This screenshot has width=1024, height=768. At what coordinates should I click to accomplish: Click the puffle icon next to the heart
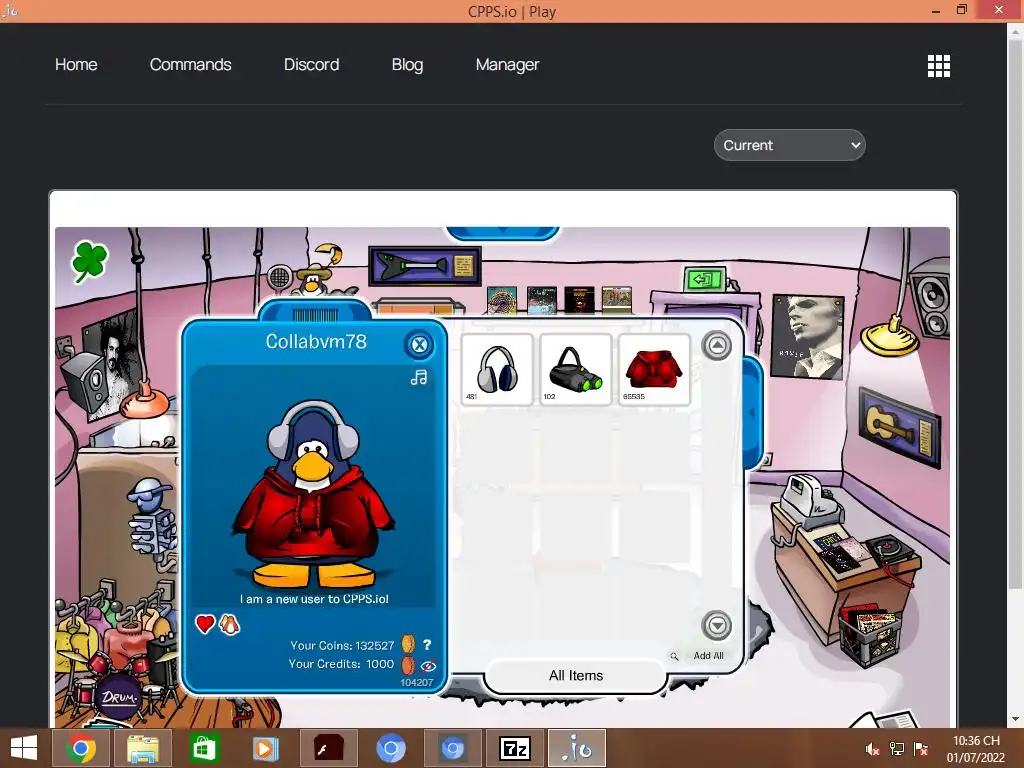click(x=229, y=624)
